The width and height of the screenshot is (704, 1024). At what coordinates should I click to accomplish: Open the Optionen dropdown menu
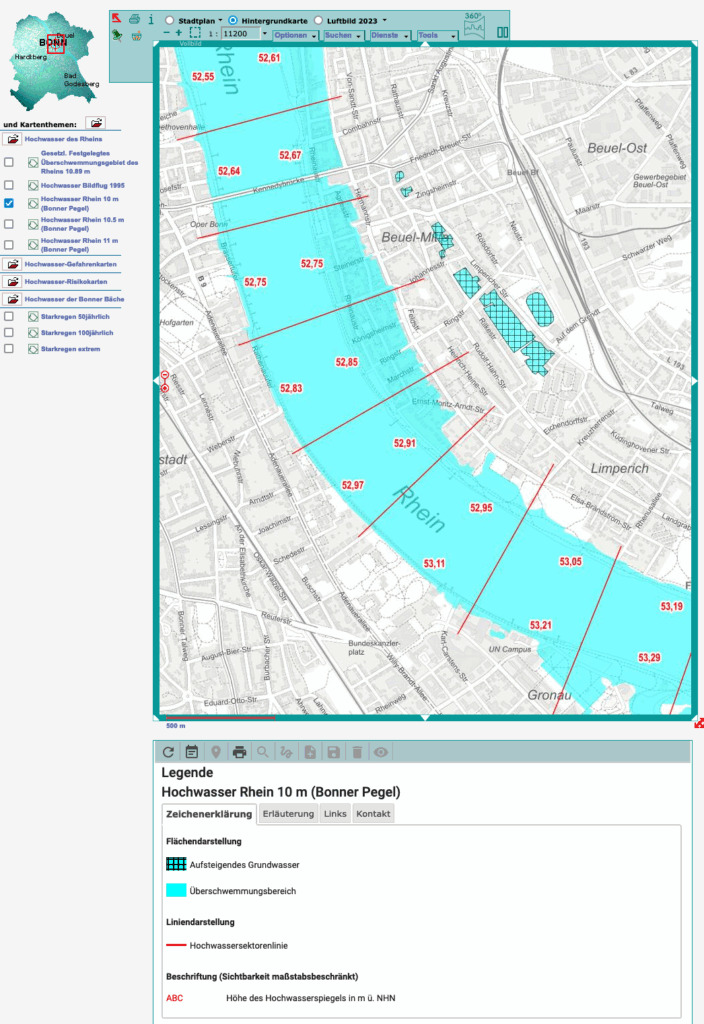pyautogui.click(x=295, y=34)
